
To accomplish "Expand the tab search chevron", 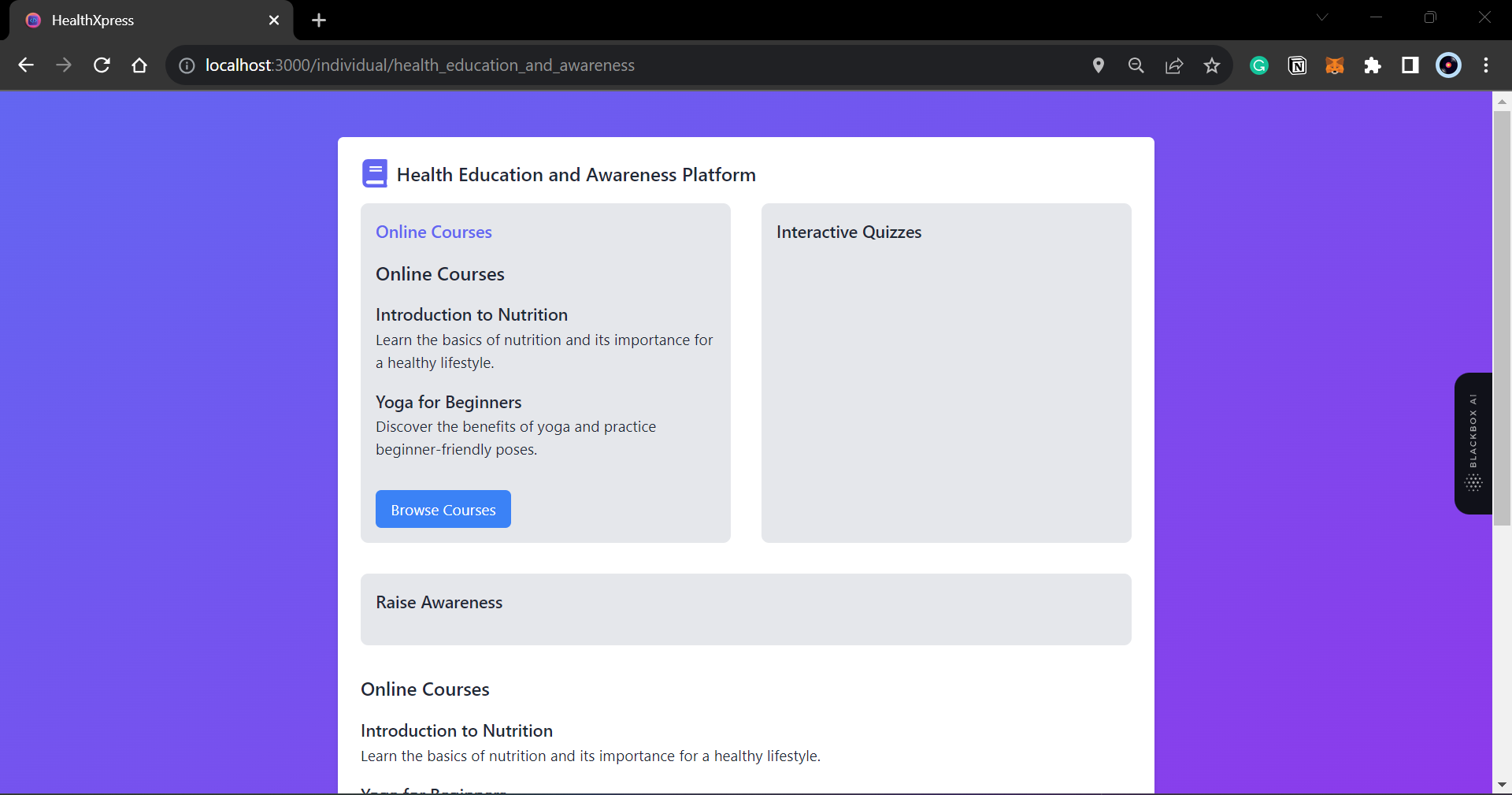I will 1322,17.
